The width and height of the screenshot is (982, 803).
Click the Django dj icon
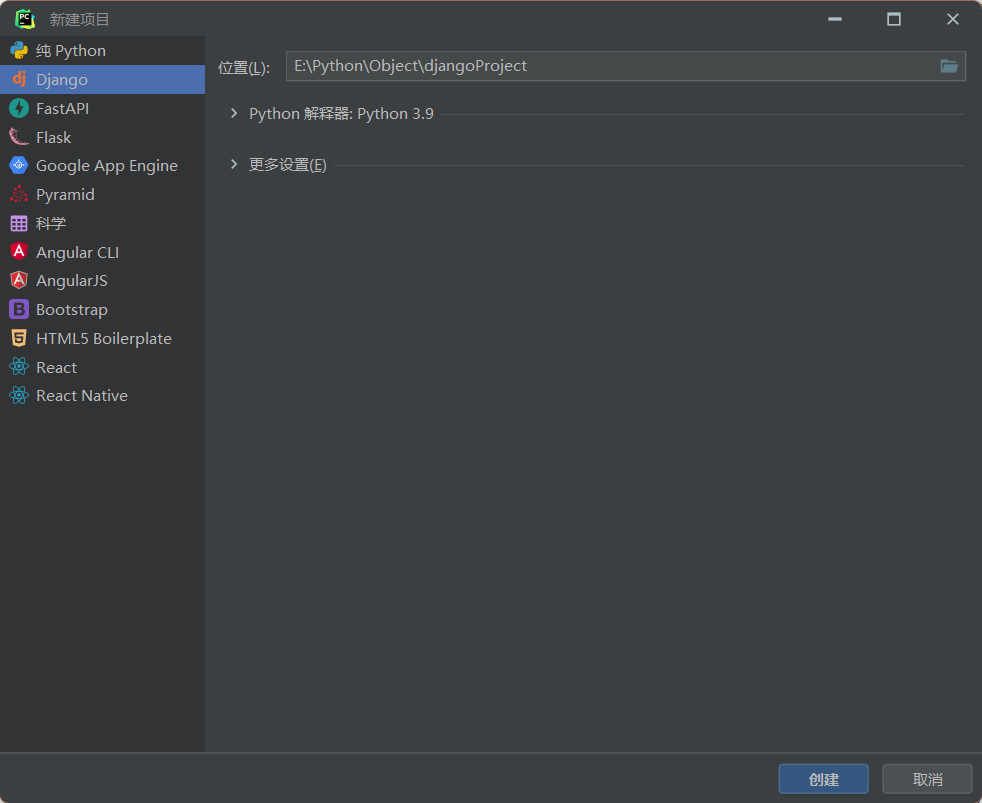point(19,79)
